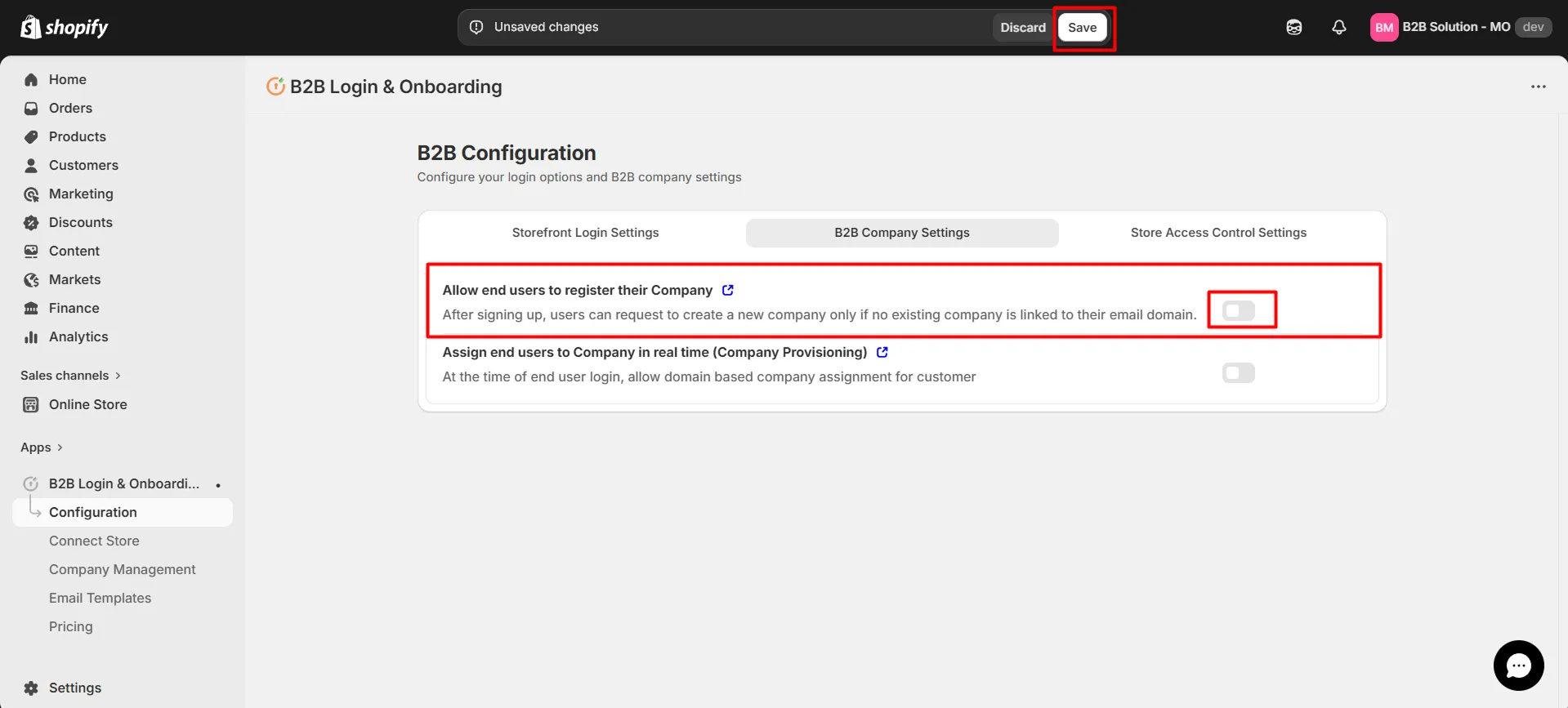Click the Customers person icon
The height and width of the screenshot is (708, 1568).
[31, 165]
